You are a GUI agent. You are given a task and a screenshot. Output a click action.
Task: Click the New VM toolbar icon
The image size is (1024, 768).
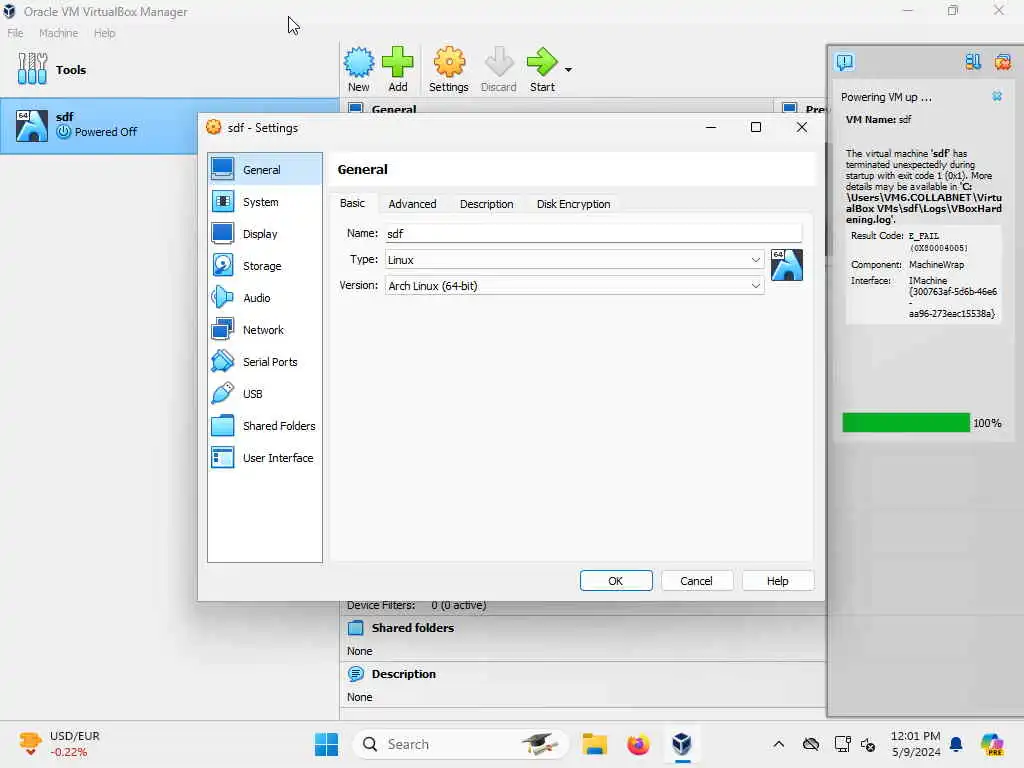click(359, 62)
